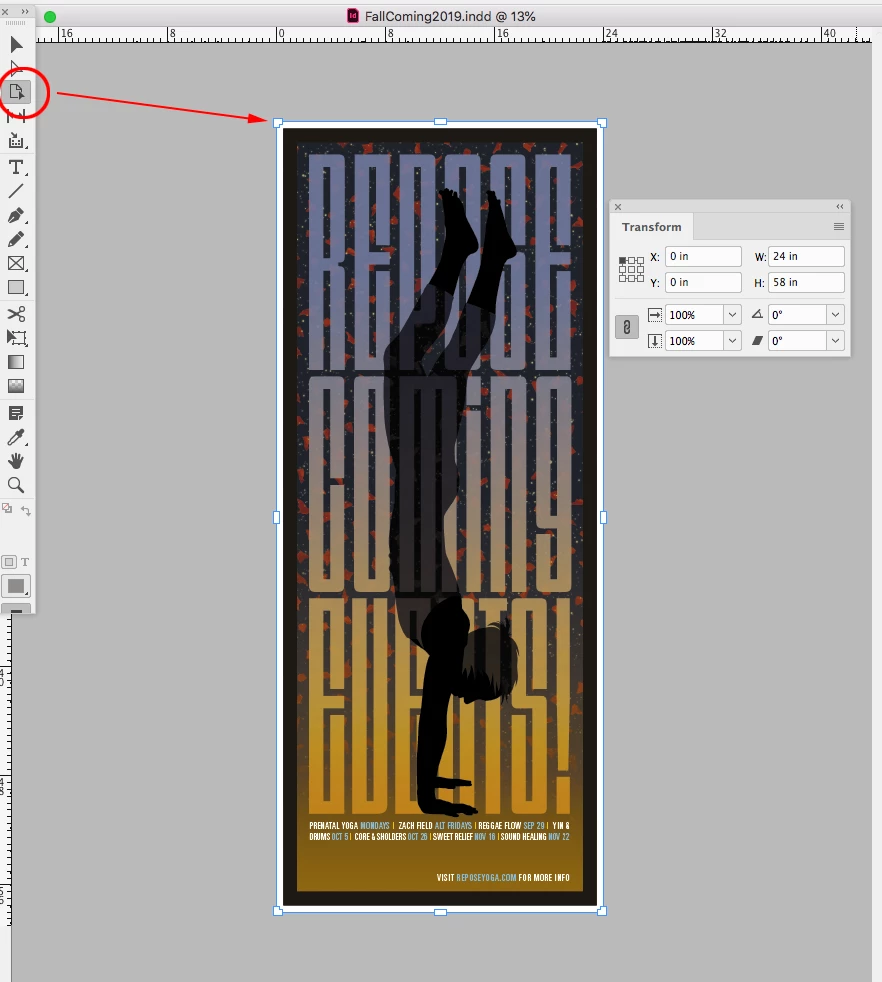
Task: Select the Type tool
Action: 16,167
